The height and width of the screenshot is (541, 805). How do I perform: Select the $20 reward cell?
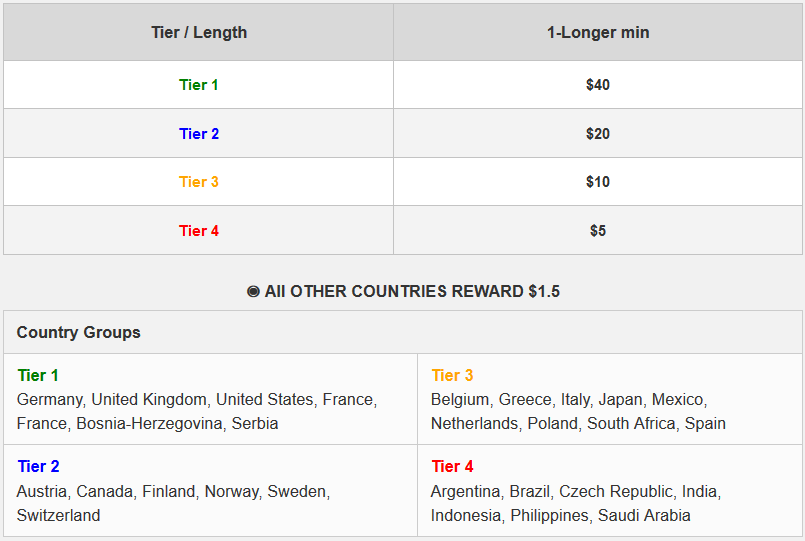pos(598,134)
